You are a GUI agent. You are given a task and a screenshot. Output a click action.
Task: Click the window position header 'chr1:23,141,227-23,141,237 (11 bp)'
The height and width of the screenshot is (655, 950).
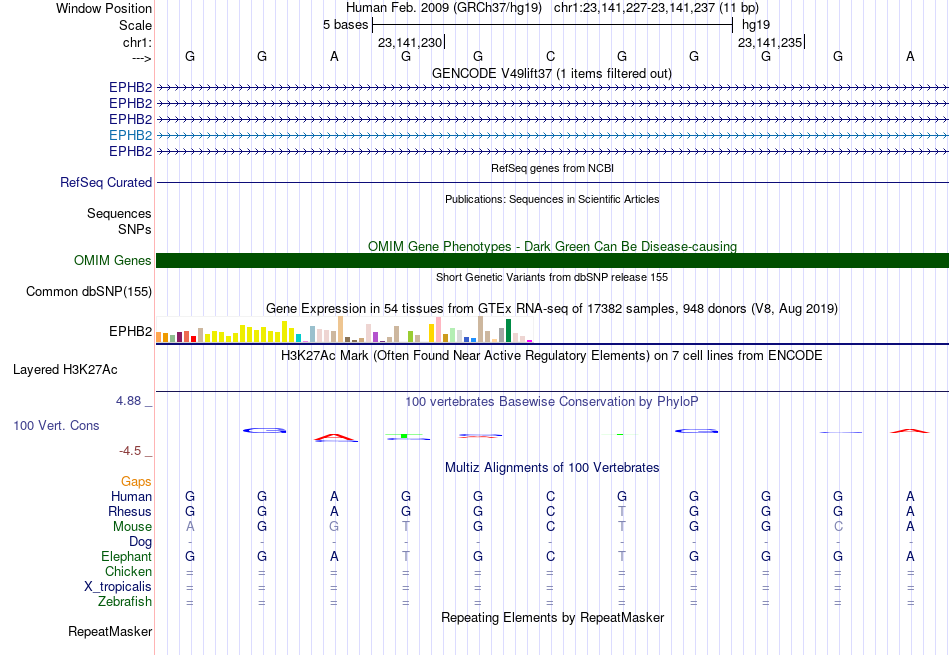click(656, 8)
